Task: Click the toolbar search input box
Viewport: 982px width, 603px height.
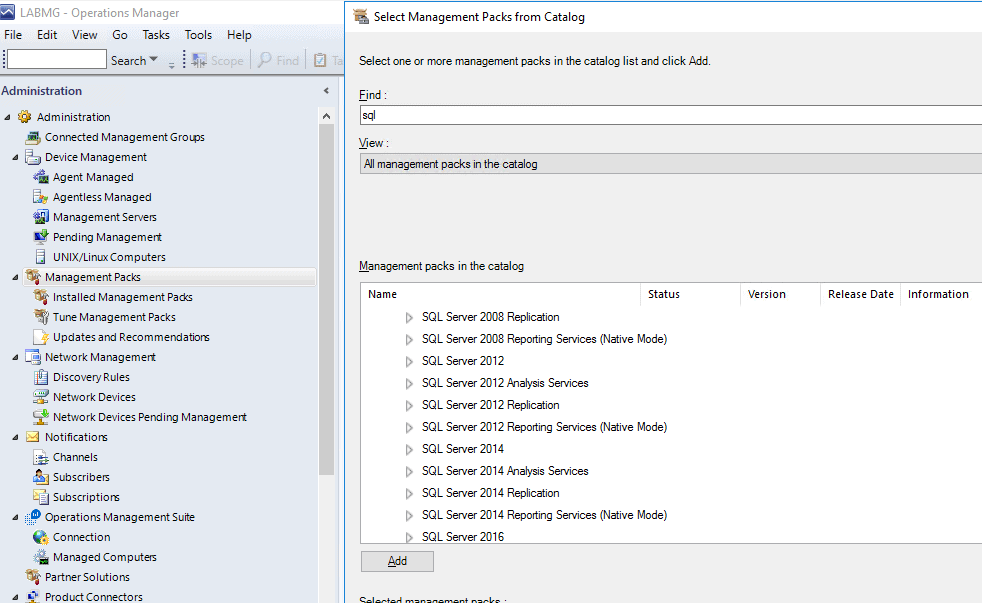Action: 56,59
